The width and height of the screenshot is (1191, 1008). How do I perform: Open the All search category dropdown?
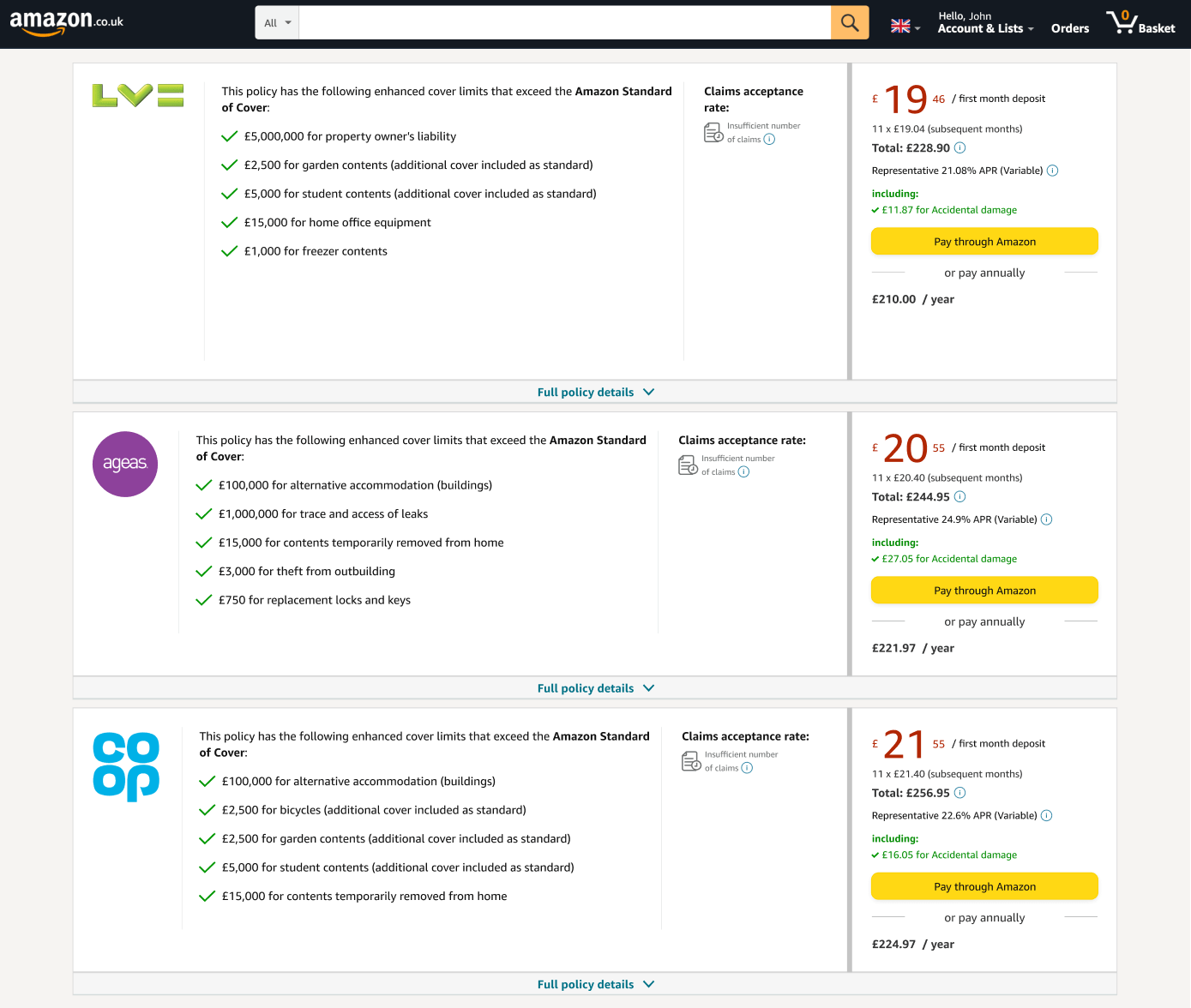tap(277, 22)
